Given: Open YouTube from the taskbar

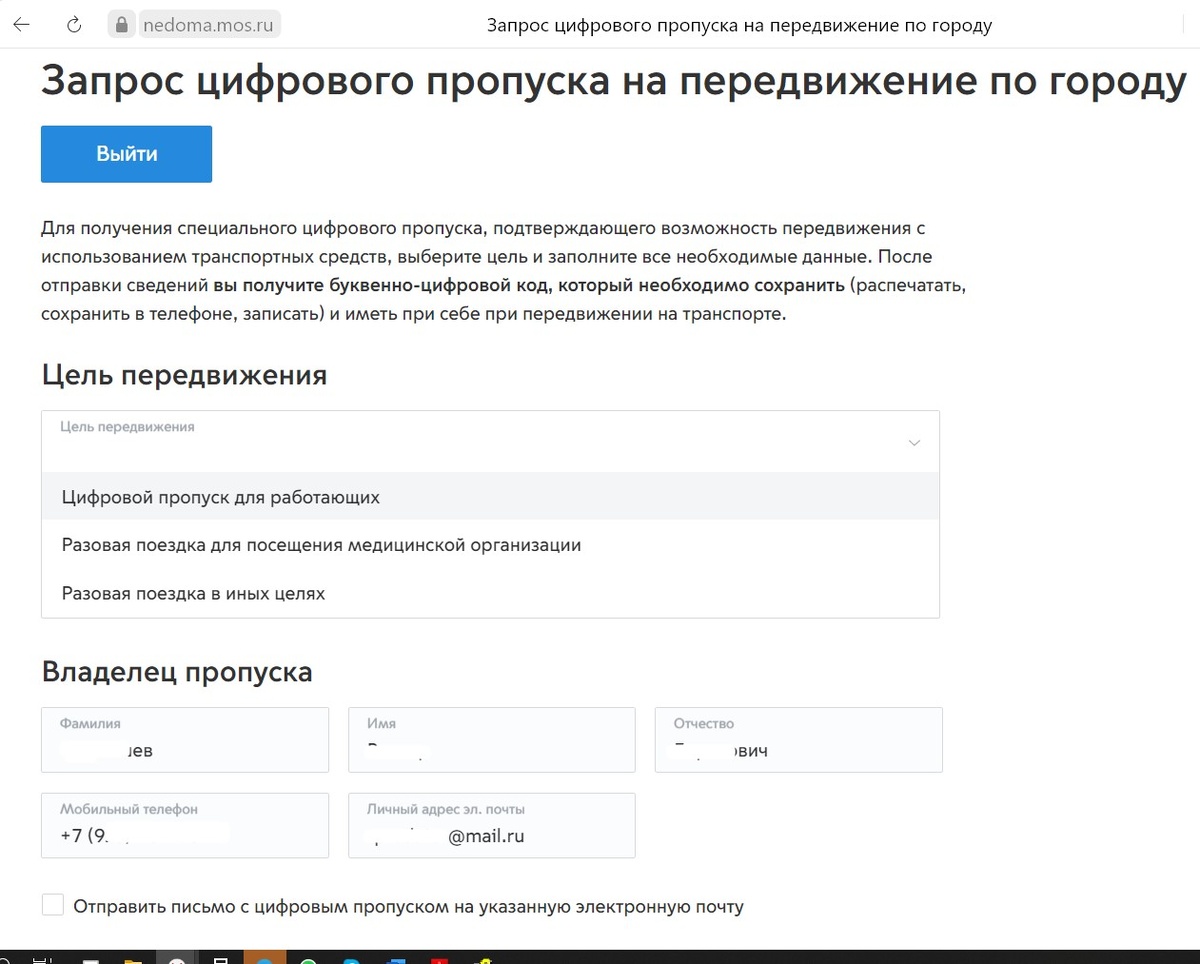Looking at the screenshot, I should tap(438, 958).
